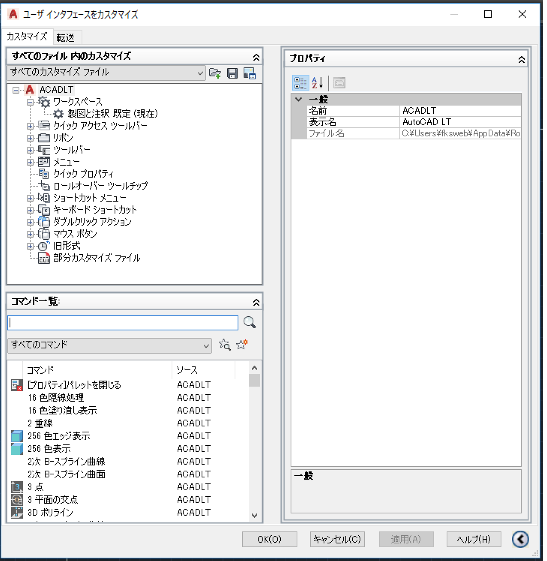Screen dimensions: 547x561
Task: Click the display image manager icon
Action: point(250,73)
